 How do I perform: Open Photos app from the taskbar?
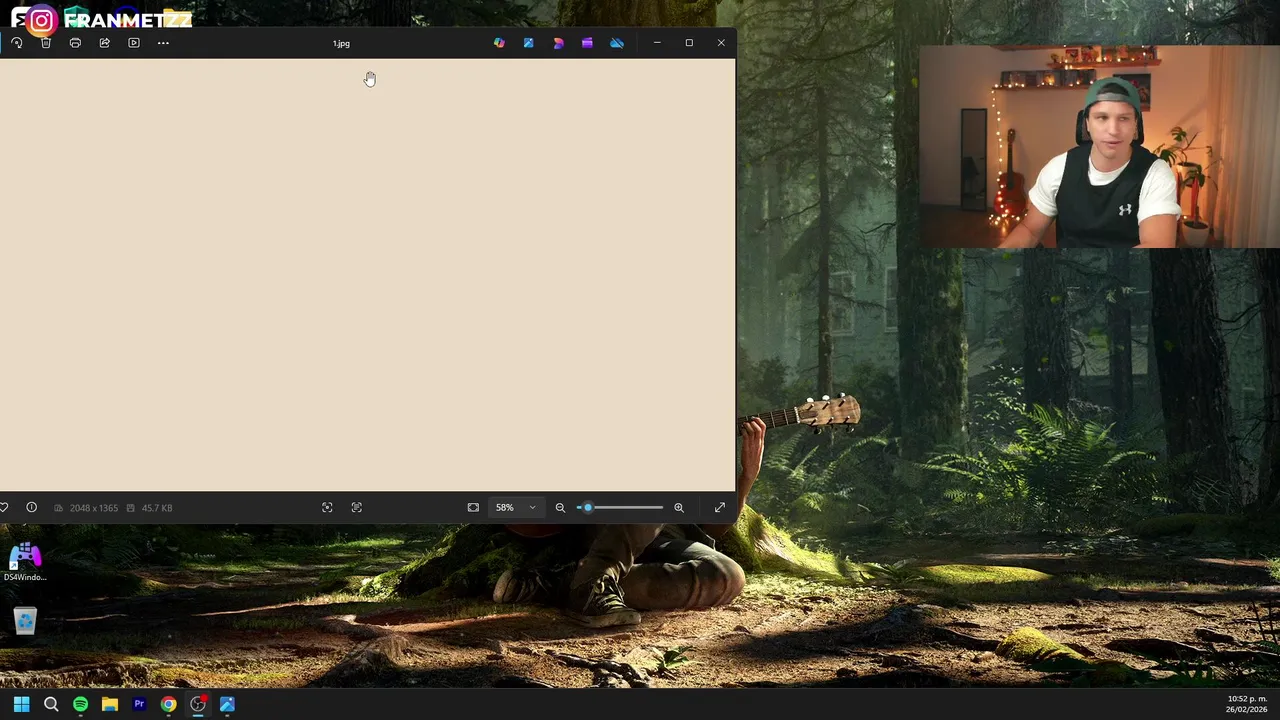click(x=227, y=704)
